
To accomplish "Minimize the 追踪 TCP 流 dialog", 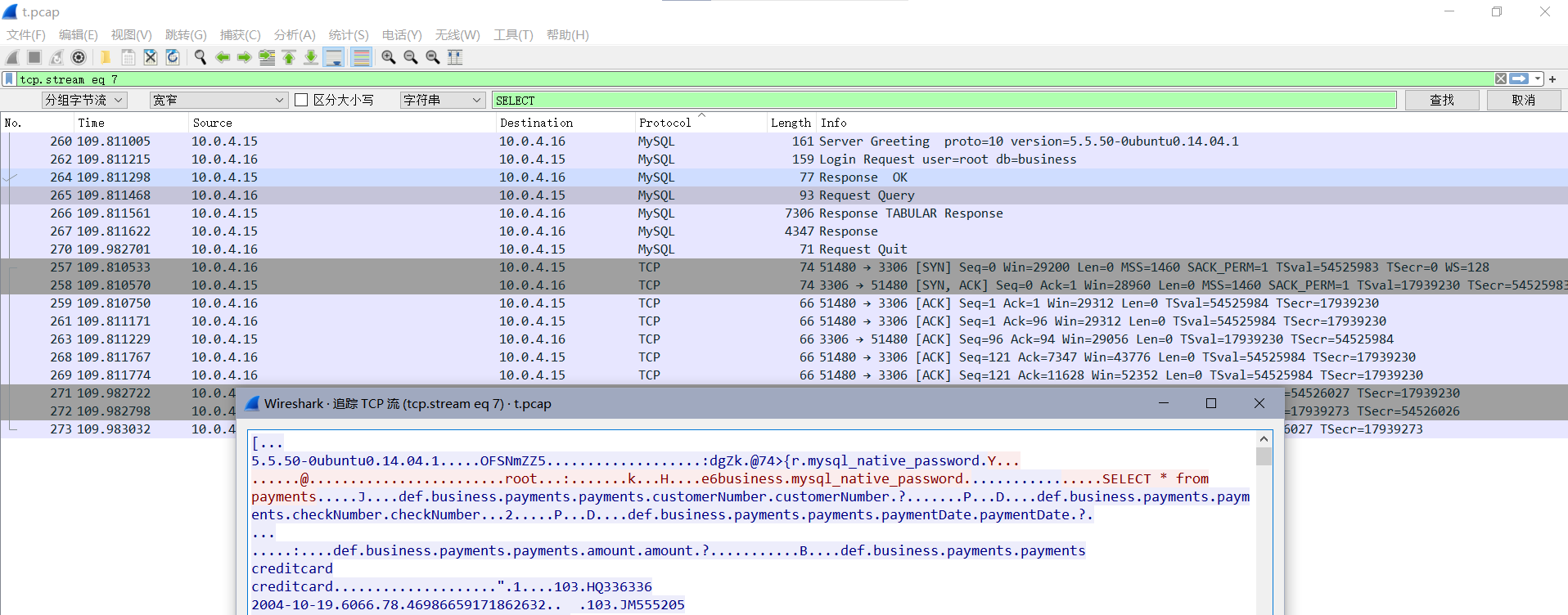I will pos(1164,403).
